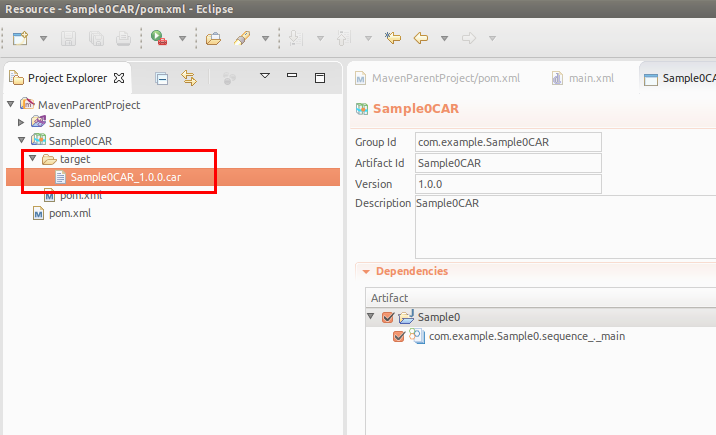This screenshot has width=716, height=435.
Task: Select Sample0CAR_1.0.0.car file in tree
Action: click(x=125, y=177)
